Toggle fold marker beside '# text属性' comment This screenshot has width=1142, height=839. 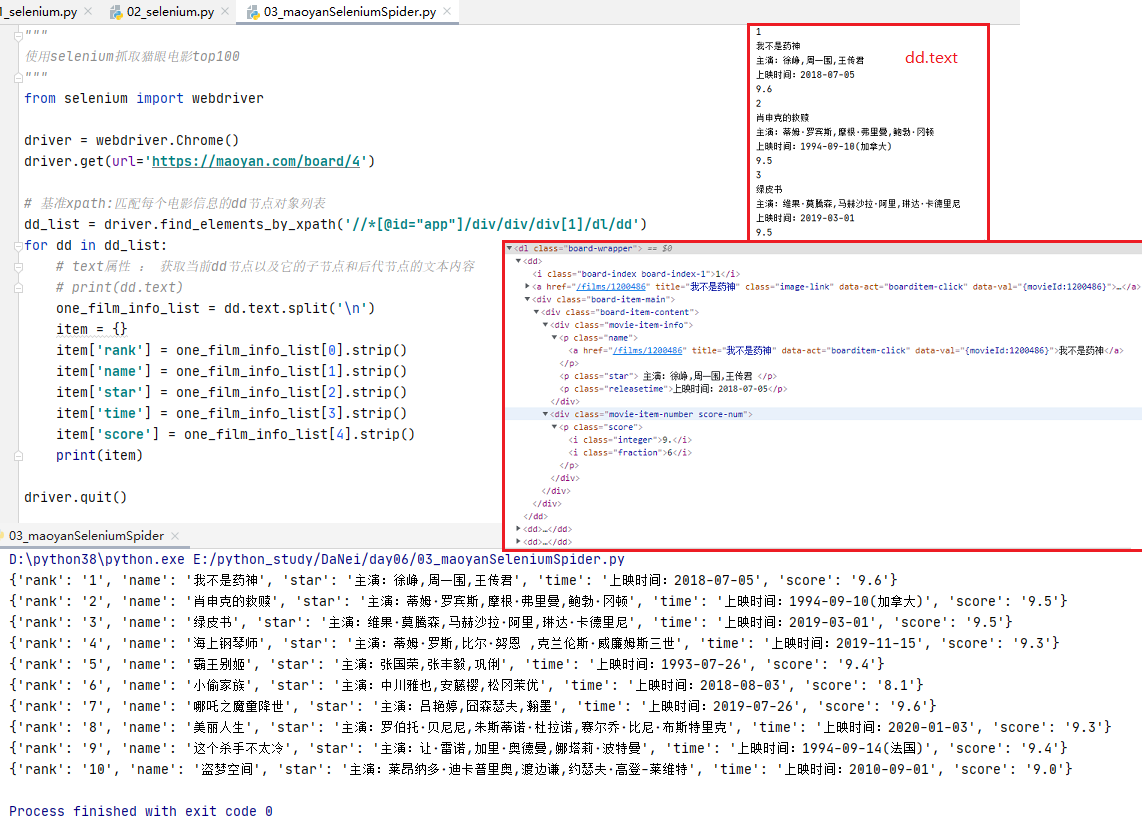point(18,267)
